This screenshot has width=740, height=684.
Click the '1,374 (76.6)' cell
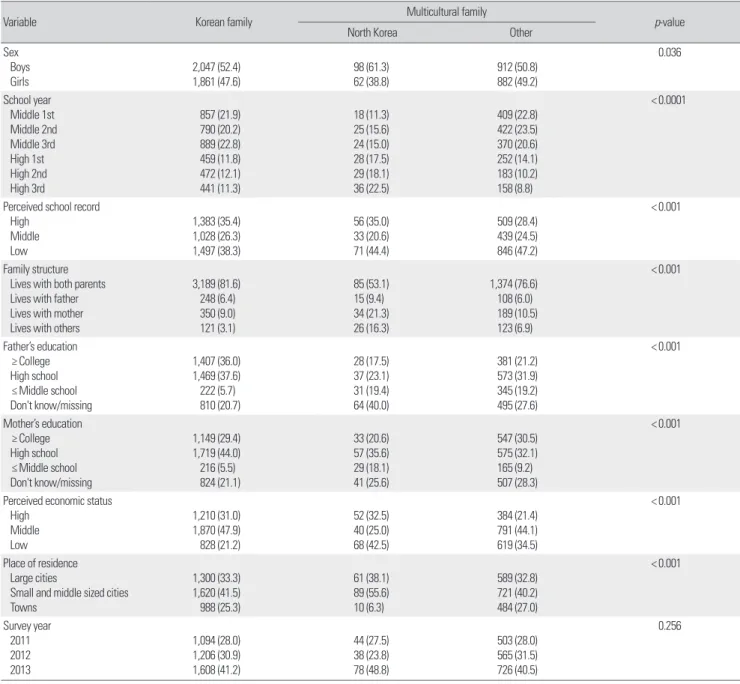tap(513, 284)
